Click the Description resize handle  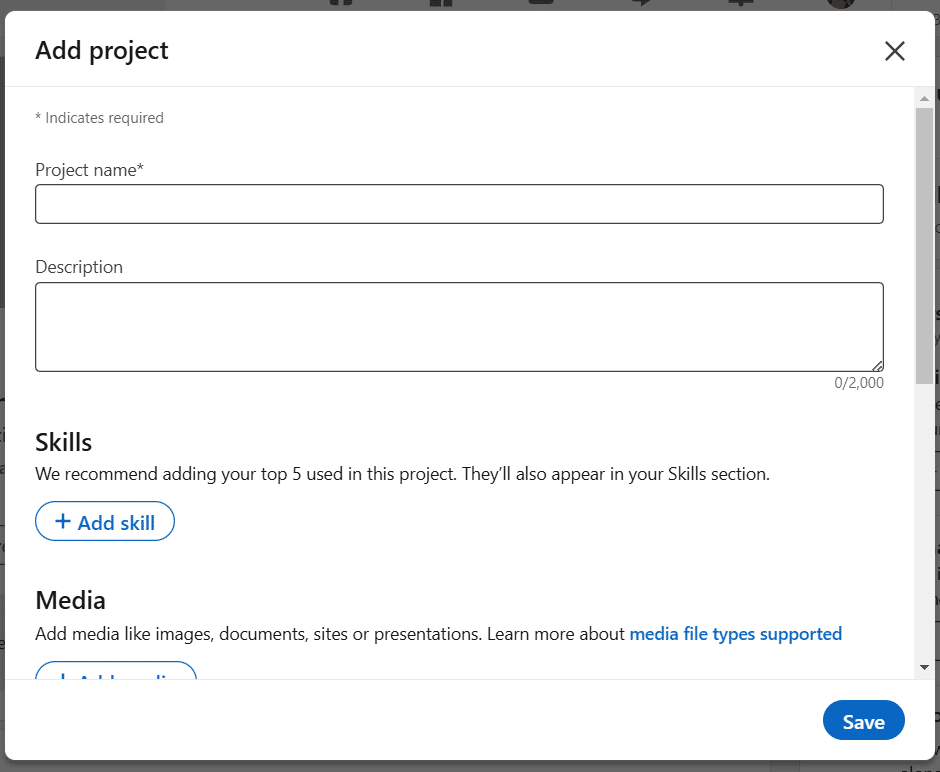tap(877, 366)
